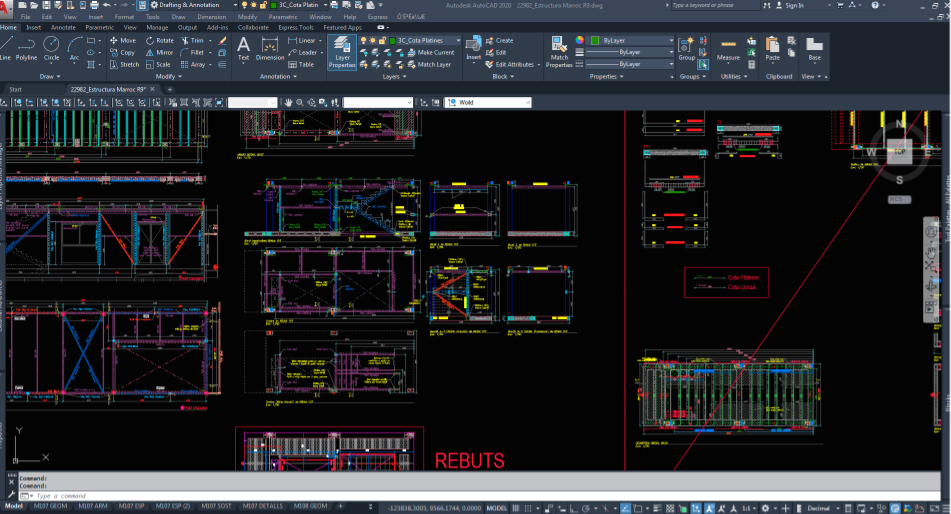Open the Start tab
The height and width of the screenshot is (514, 951).
click(x=16, y=89)
